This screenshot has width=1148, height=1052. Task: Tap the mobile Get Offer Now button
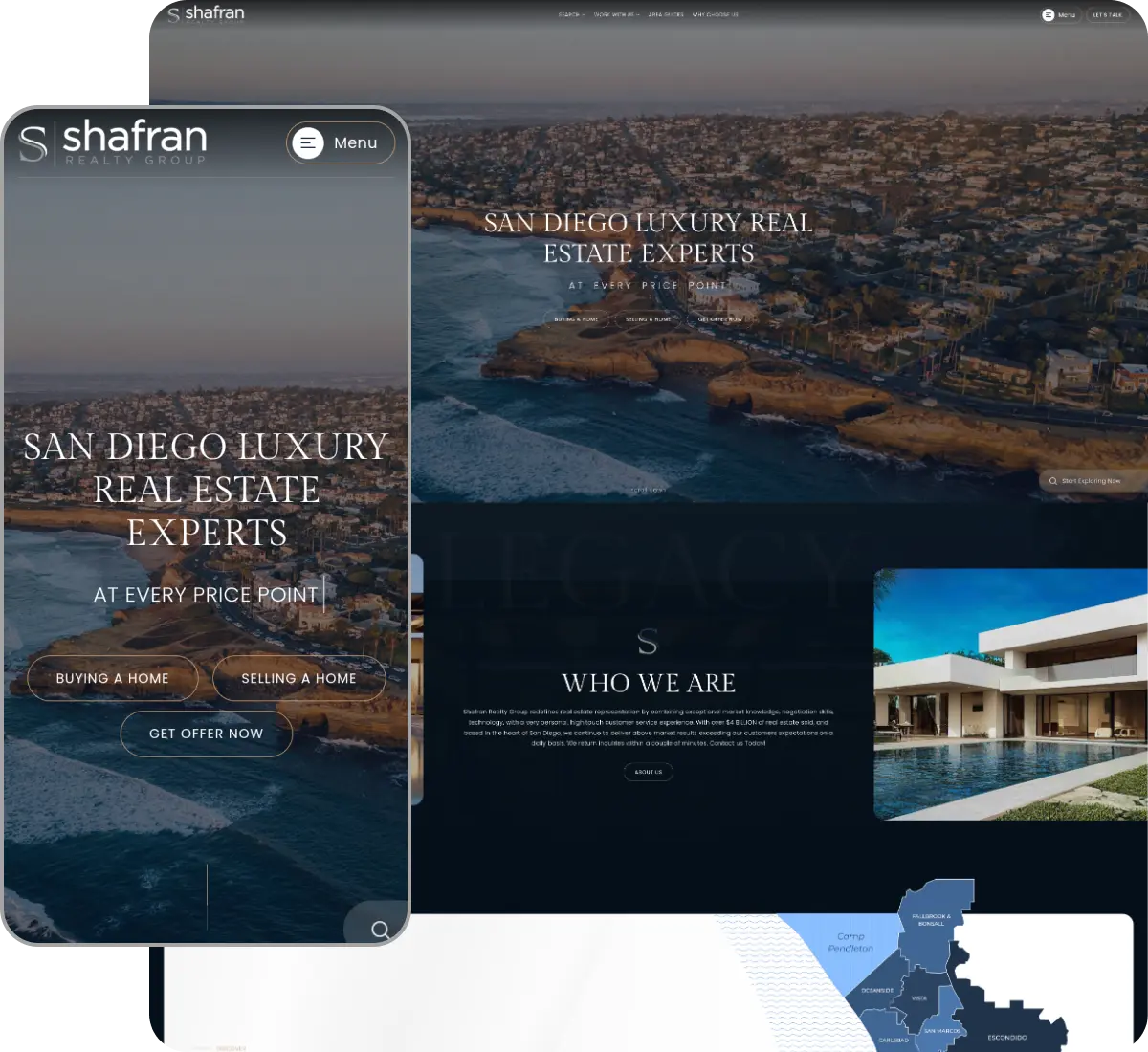(206, 734)
